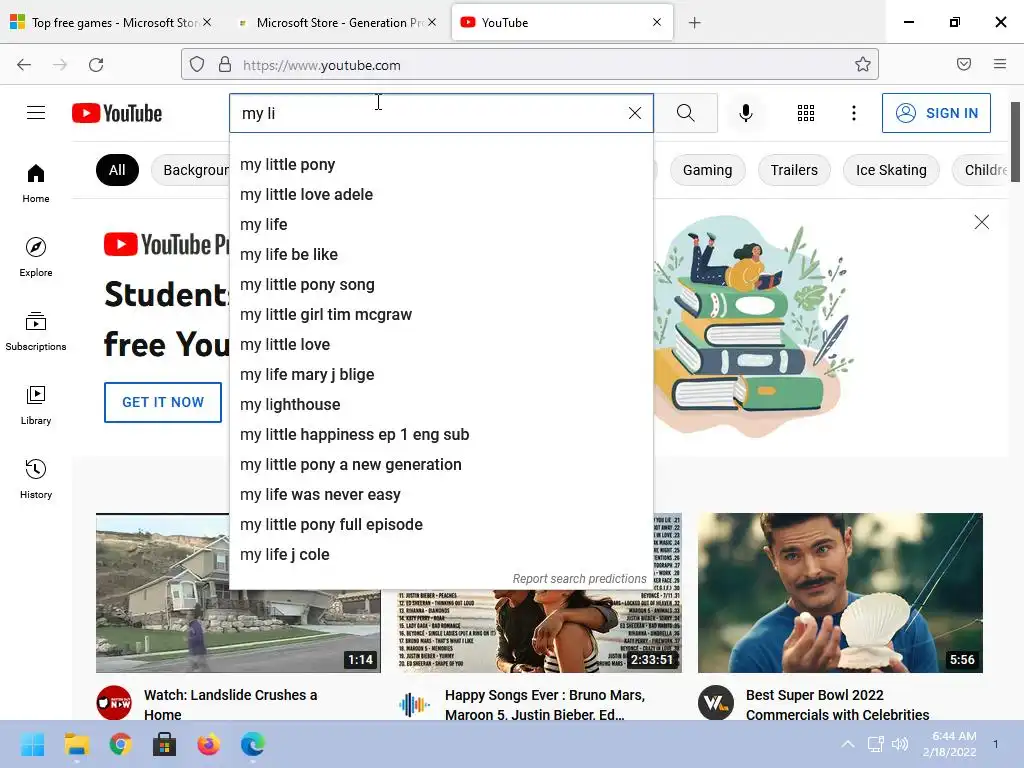This screenshot has width=1024, height=768.
Task: Open "Watch: Landslide Crushes a Home" title
Action: pos(231,705)
